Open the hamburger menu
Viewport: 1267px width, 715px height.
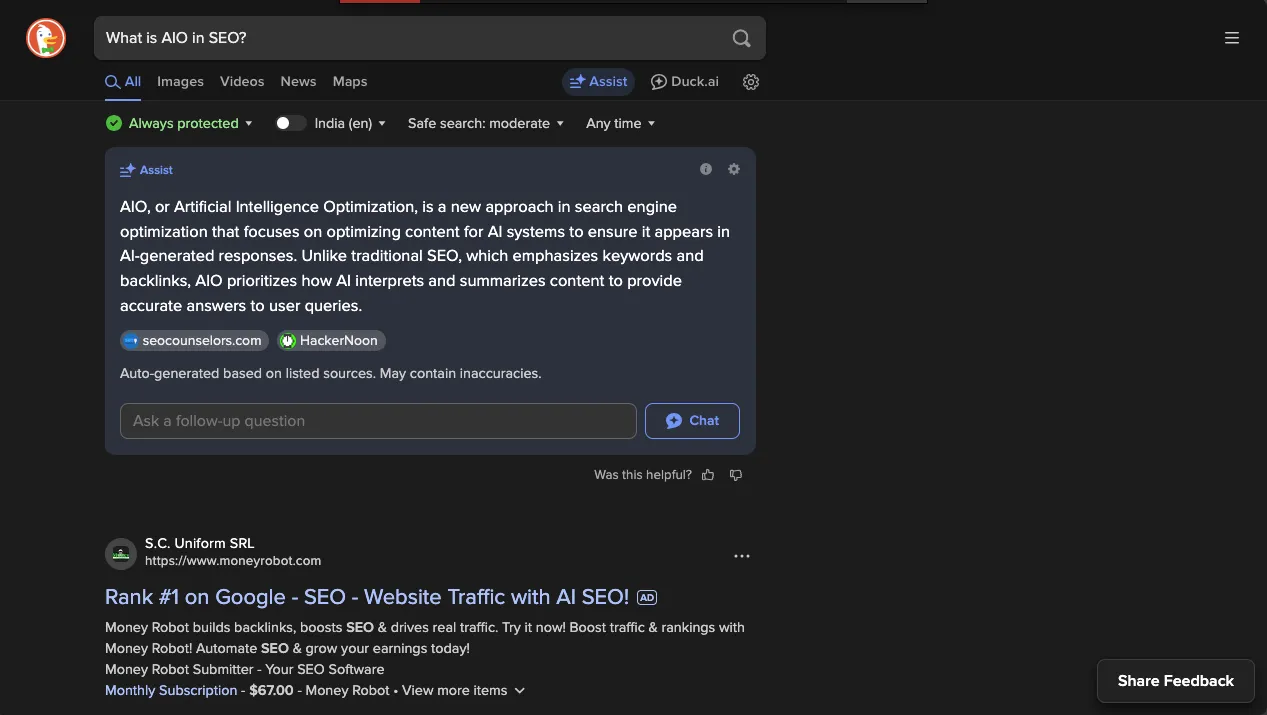tap(1232, 38)
